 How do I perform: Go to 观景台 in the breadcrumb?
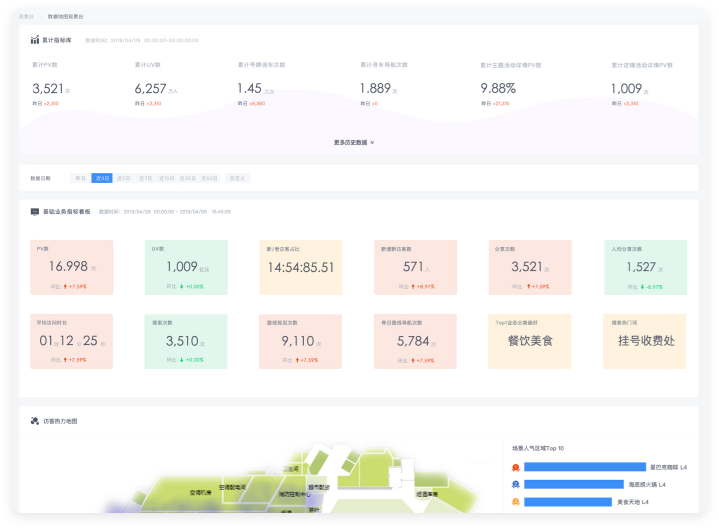click(26, 17)
